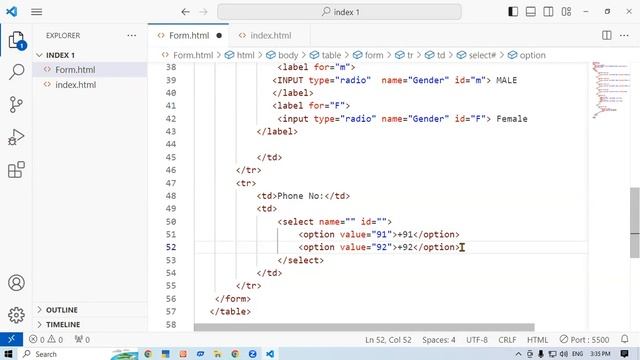This screenshot has height=360, width=640.
Task: Go forward with the navigation arrow
Action: point(203,12)
